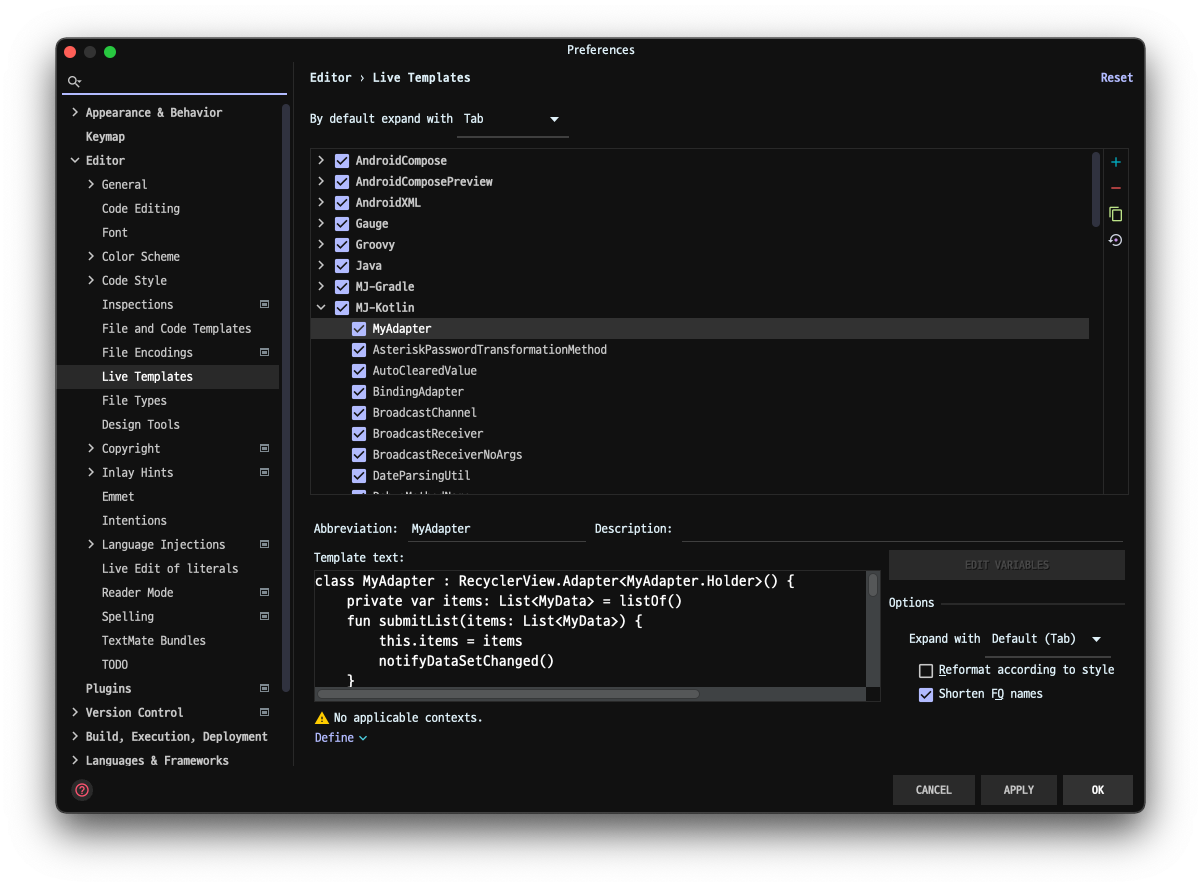Open help via the question mark icon
Viewport: 1201px width, 887px height.
coord(81,790)
